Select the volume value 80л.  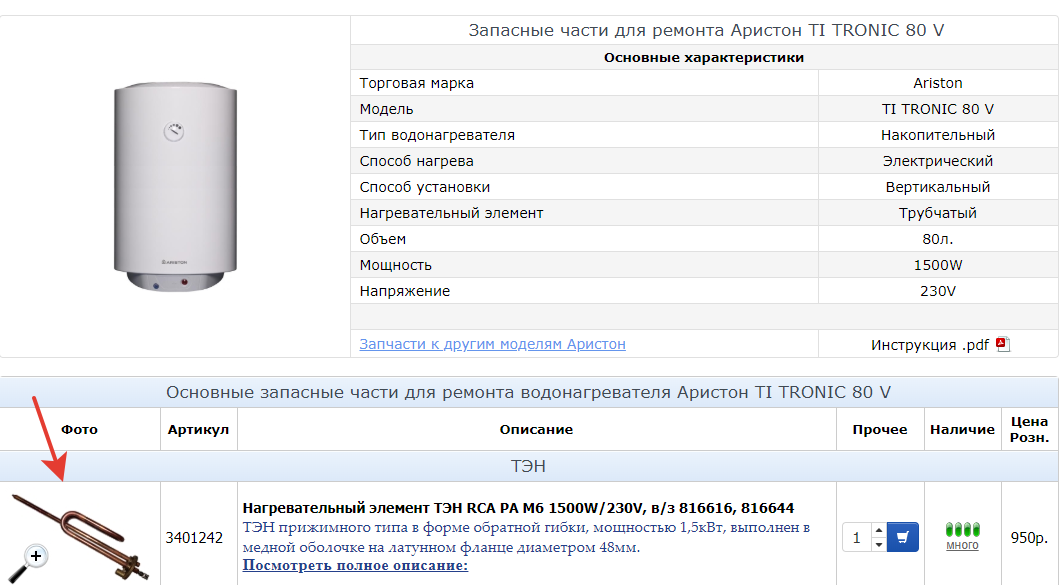(x=937, y=239)
